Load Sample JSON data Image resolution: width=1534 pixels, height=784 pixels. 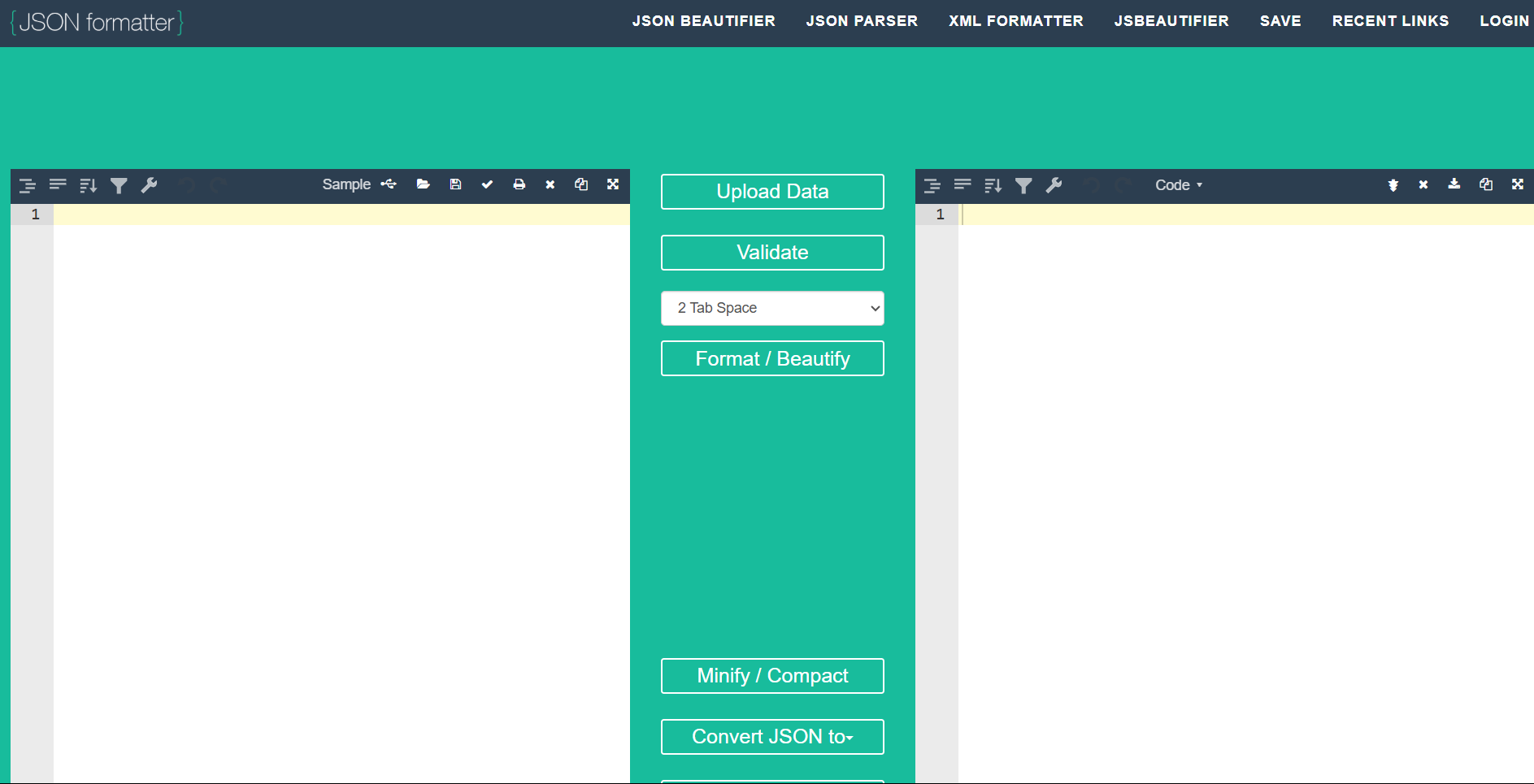coord(346,184)
